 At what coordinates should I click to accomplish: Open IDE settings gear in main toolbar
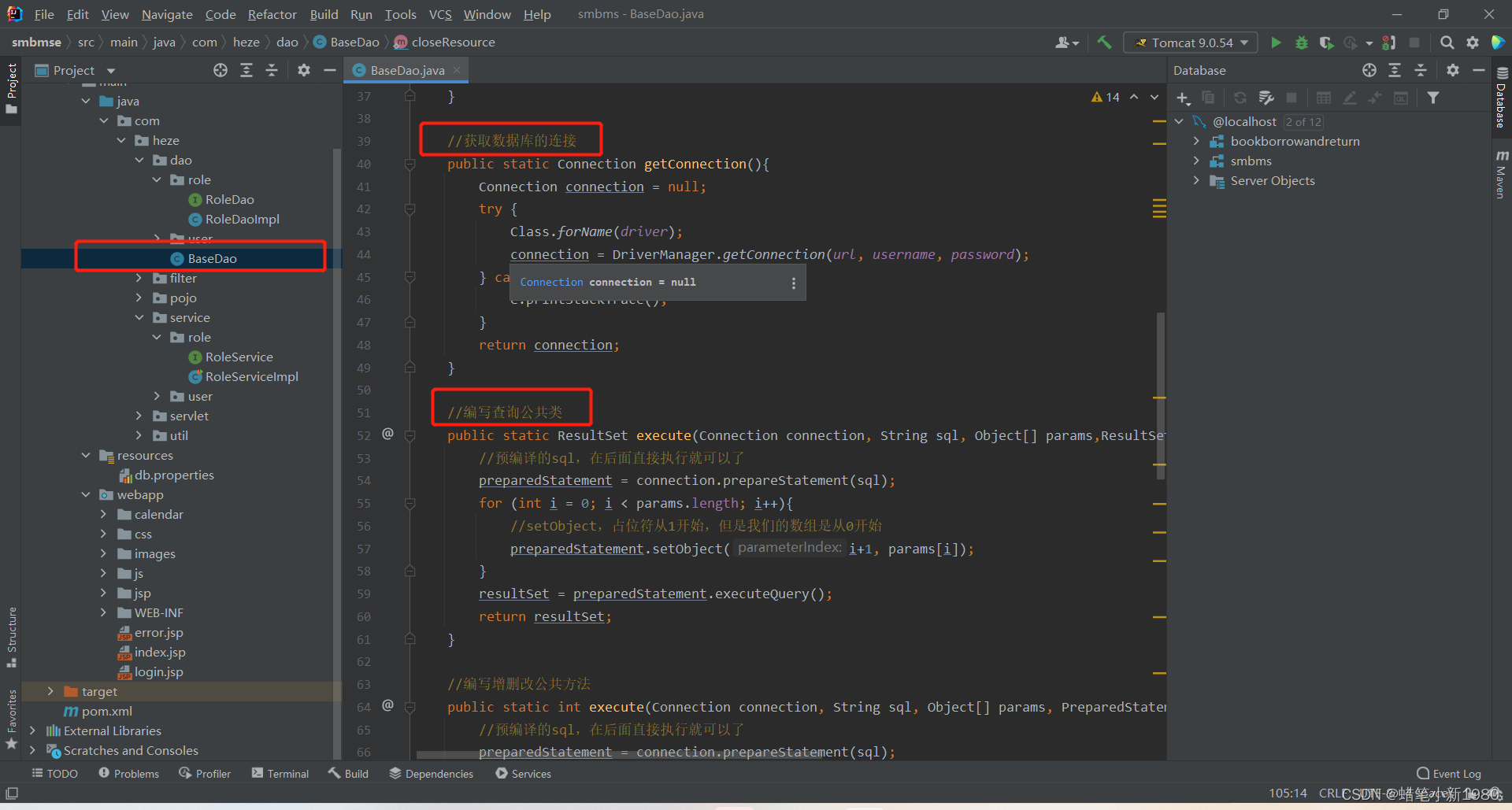coord(1472,43)
